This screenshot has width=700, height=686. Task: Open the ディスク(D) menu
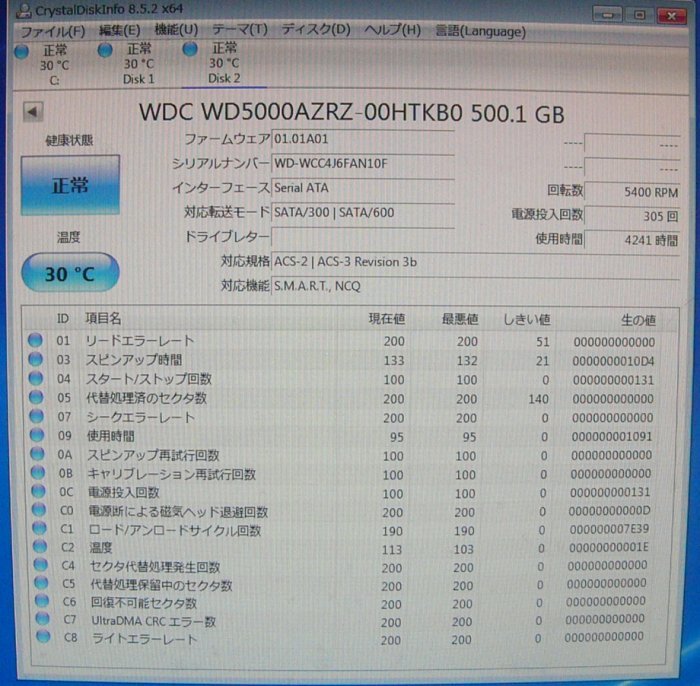pos(316,29)
